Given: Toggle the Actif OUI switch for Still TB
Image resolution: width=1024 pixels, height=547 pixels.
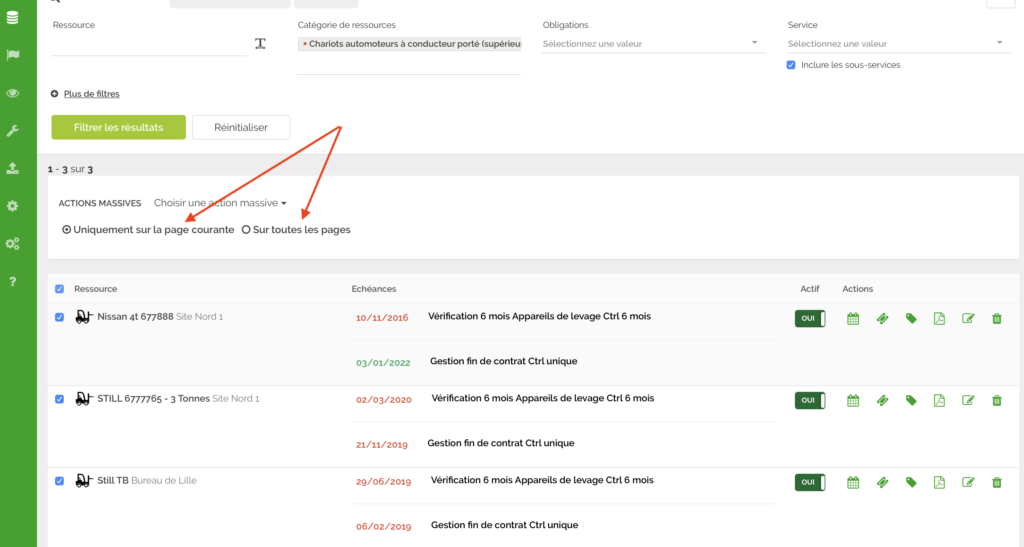Looking at the screenshot, I should (809, 482).
